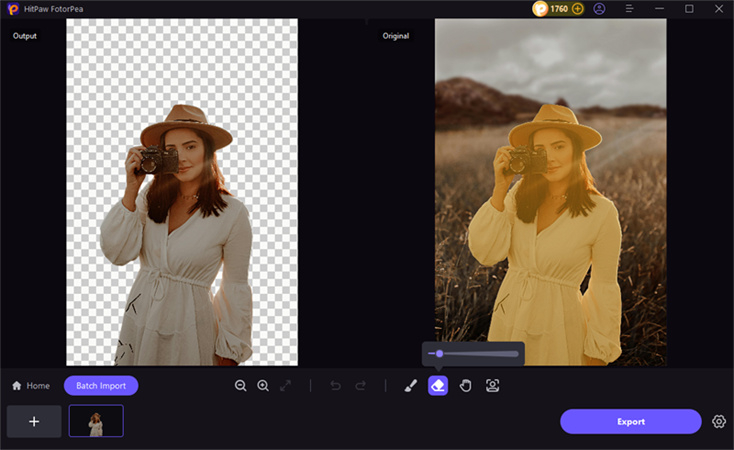Screen dimensions: 734x450
Task: Select the woman photo thumbnail
Action: point(96,421)
